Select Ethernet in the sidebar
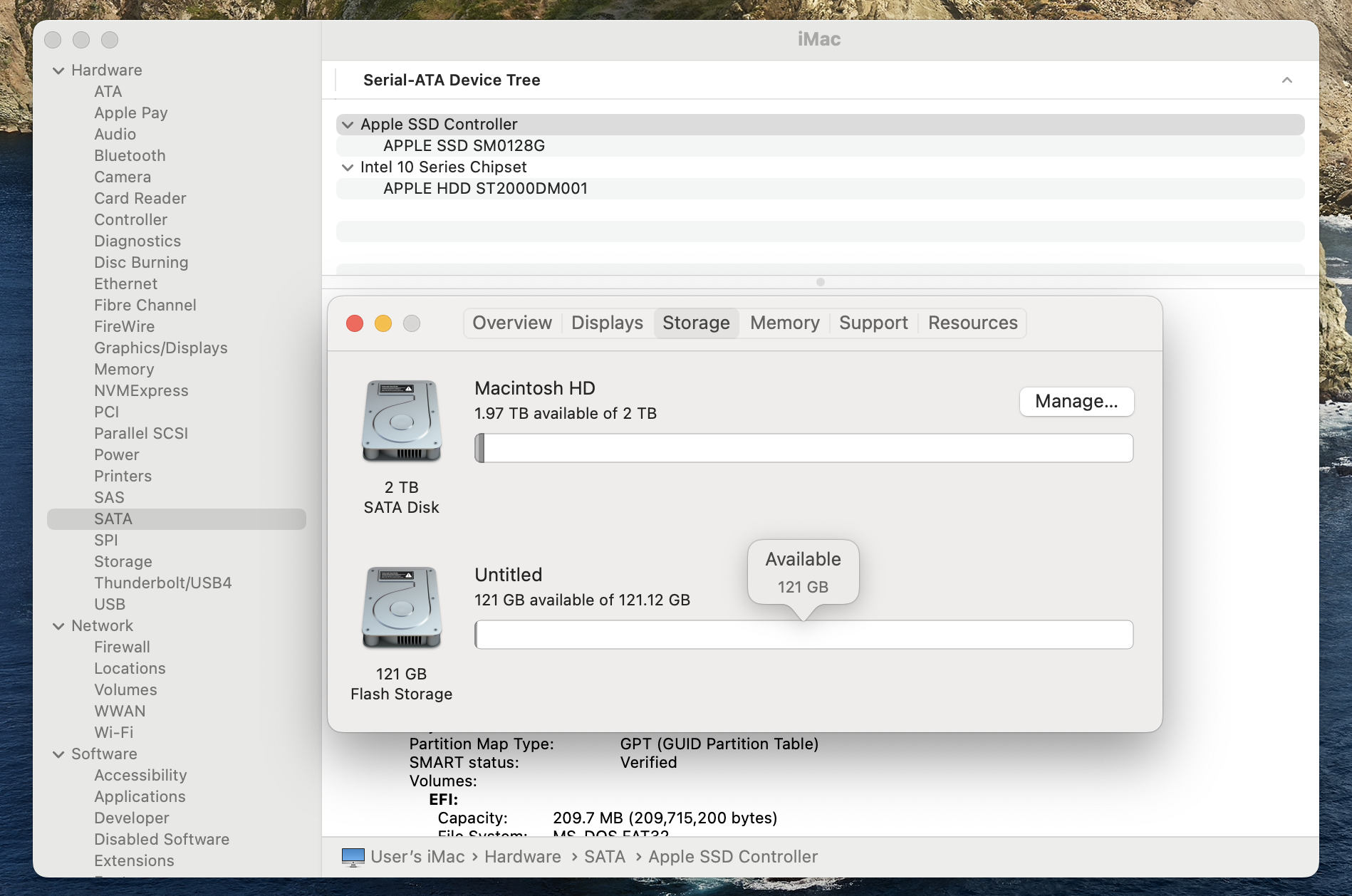This screenshot has height=896, width=1352. click(126, 284)
